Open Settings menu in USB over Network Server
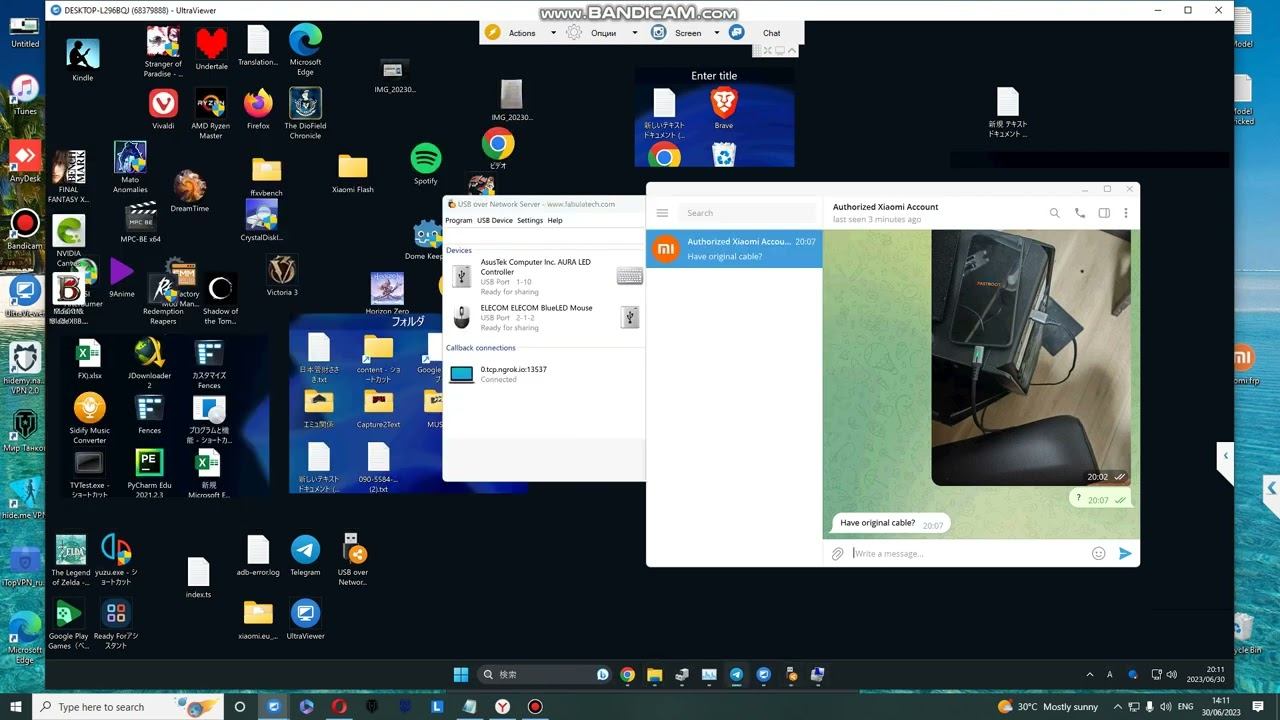Screen dimensions: 1280x720 tap(530, 220)
